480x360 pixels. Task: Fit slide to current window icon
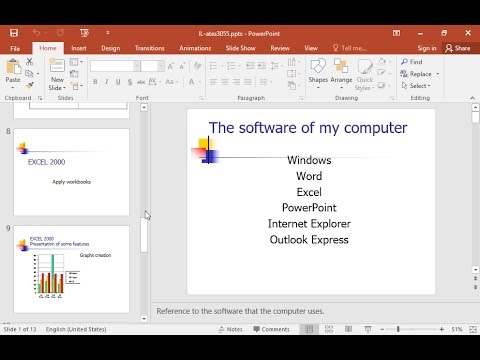tap(473, 329)
